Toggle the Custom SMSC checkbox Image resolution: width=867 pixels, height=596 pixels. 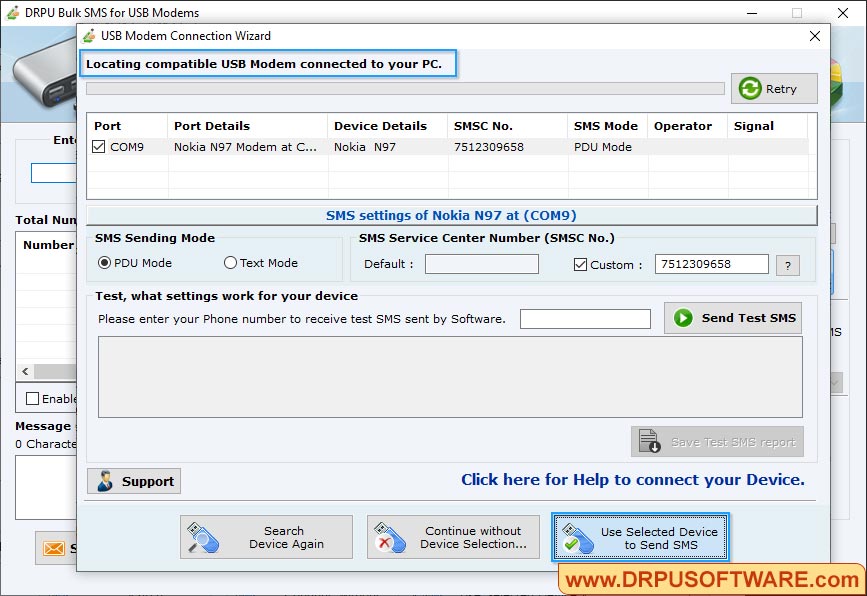(x=580, y=264)
